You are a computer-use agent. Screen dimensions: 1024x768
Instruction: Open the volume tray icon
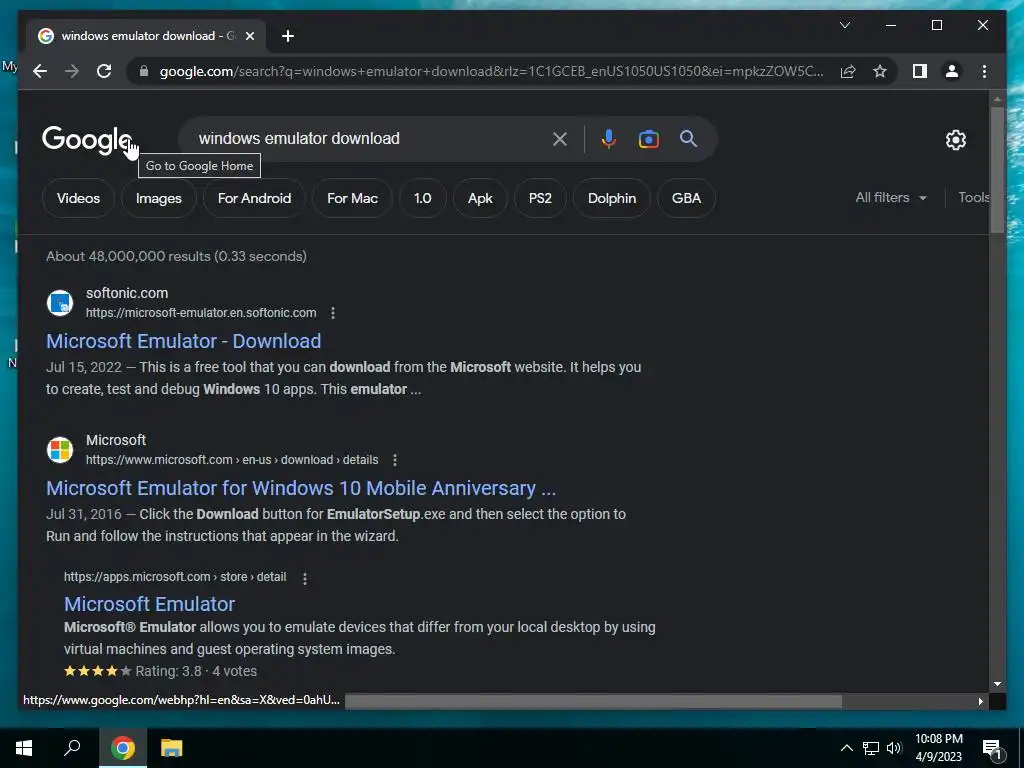coord(894,748)
